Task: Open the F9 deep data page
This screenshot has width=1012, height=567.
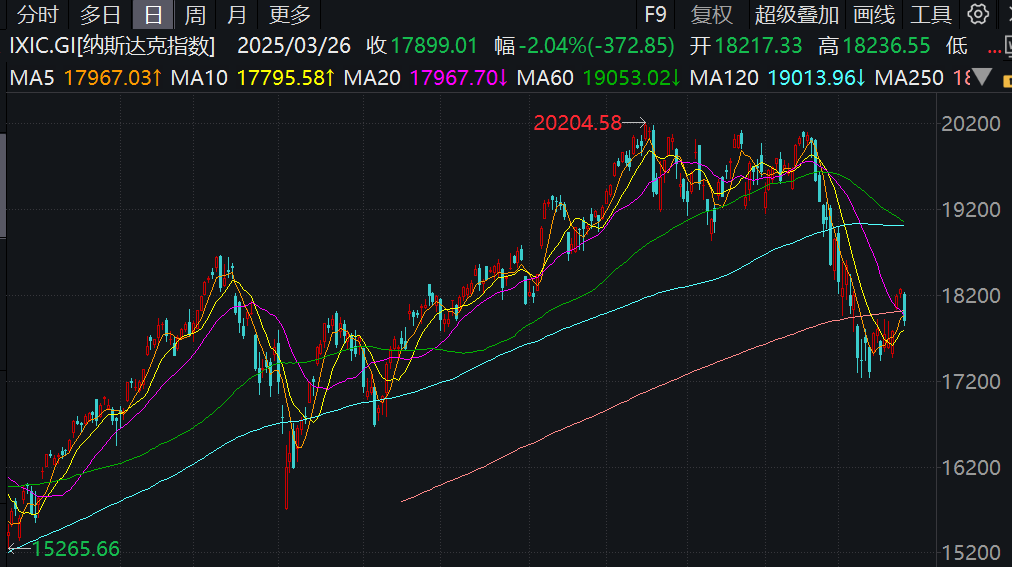Action: point(655,14)
